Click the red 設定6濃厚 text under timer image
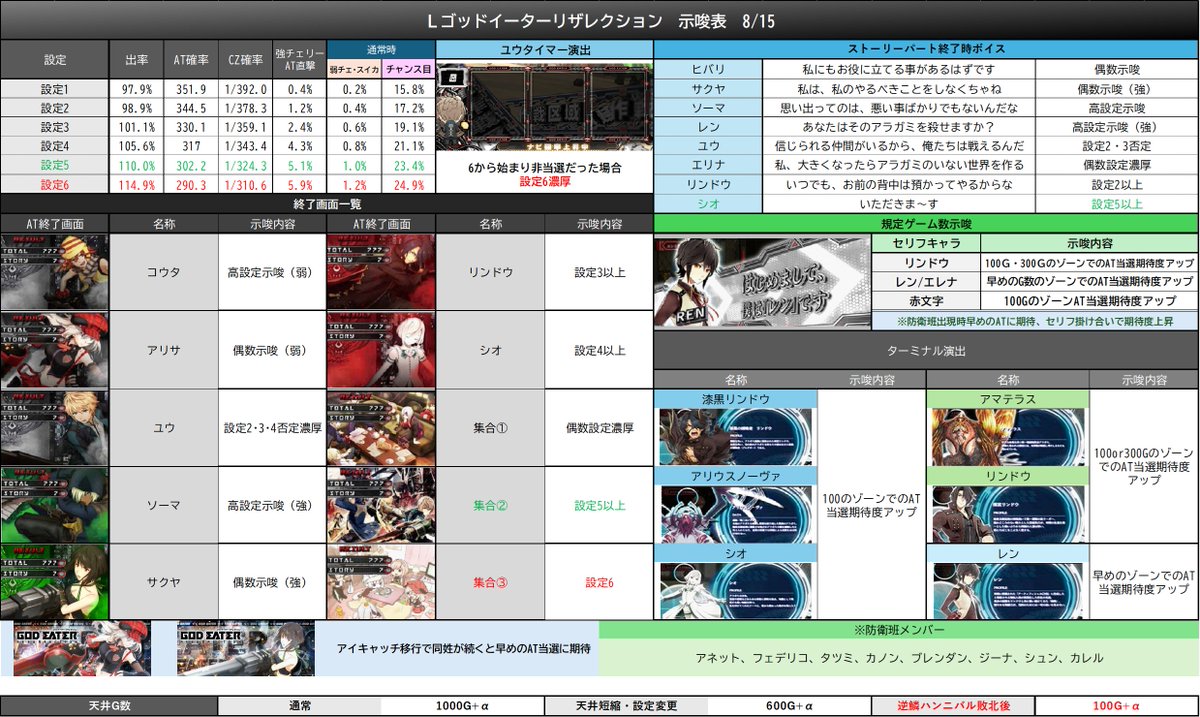The image size is (1200, 717). tap(545, 182)
